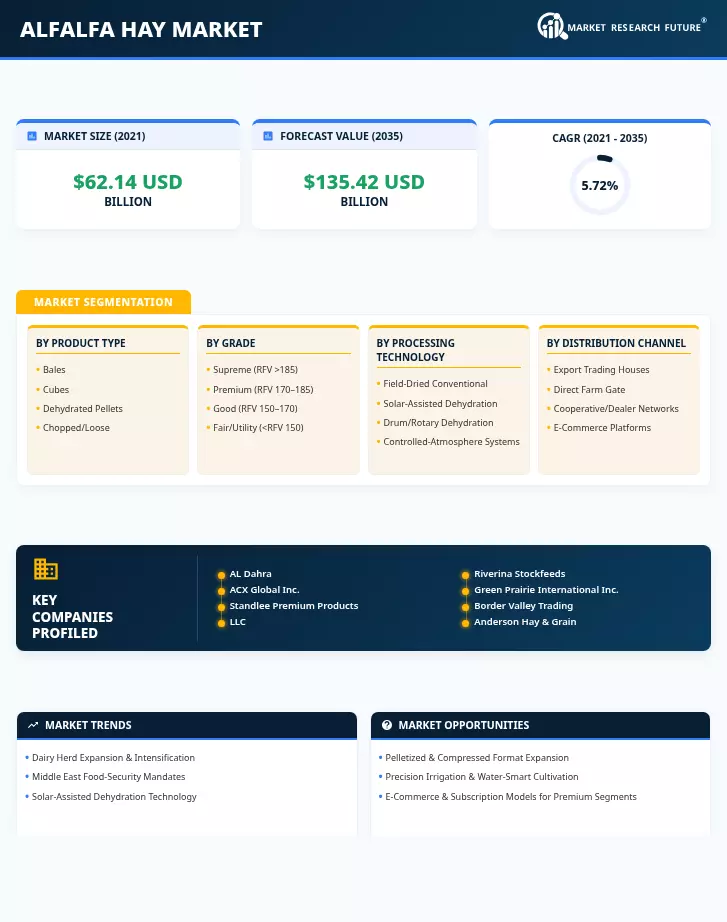Select the By Distribution Channel heading
The image size is (727, 922).
pos(616,343)
